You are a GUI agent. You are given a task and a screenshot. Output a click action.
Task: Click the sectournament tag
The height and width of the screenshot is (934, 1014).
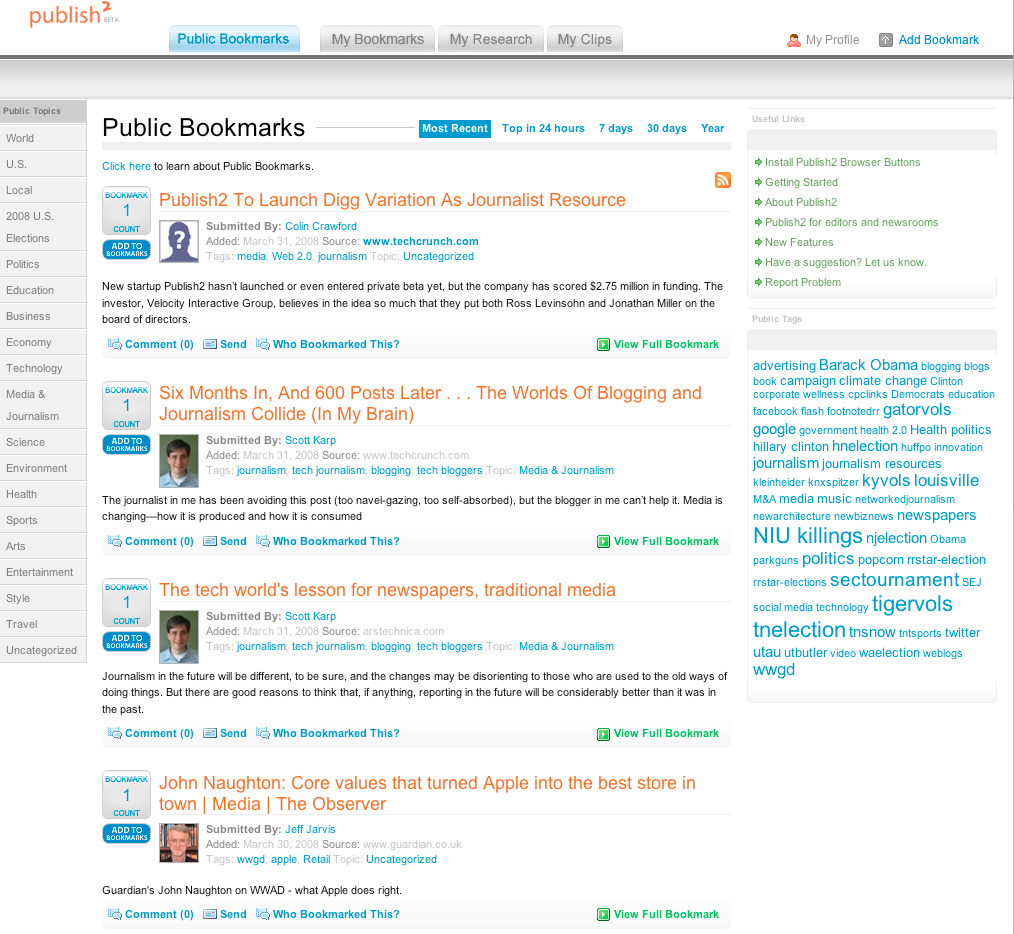[x=894, y=580]
